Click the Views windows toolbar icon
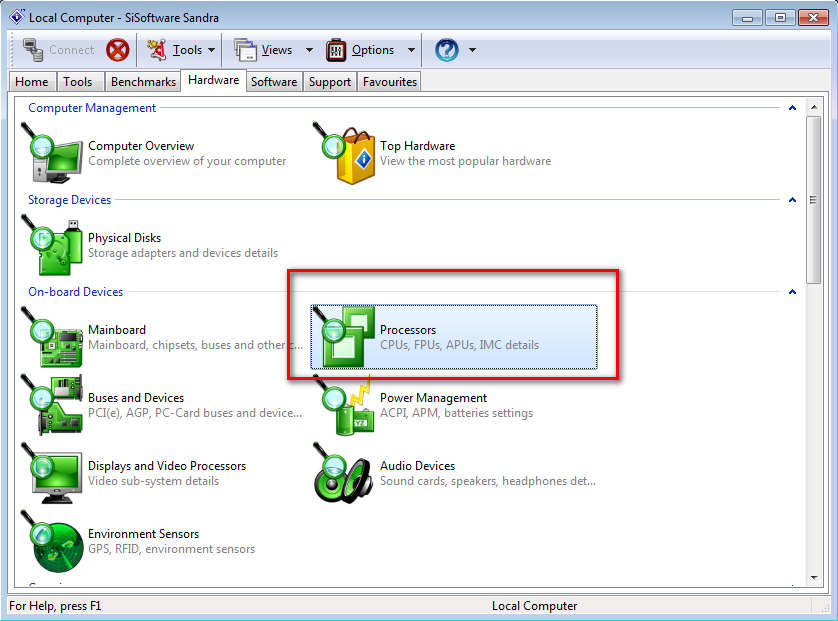Image resolution: width=838 pixels, height=621 pixels. 245,50
